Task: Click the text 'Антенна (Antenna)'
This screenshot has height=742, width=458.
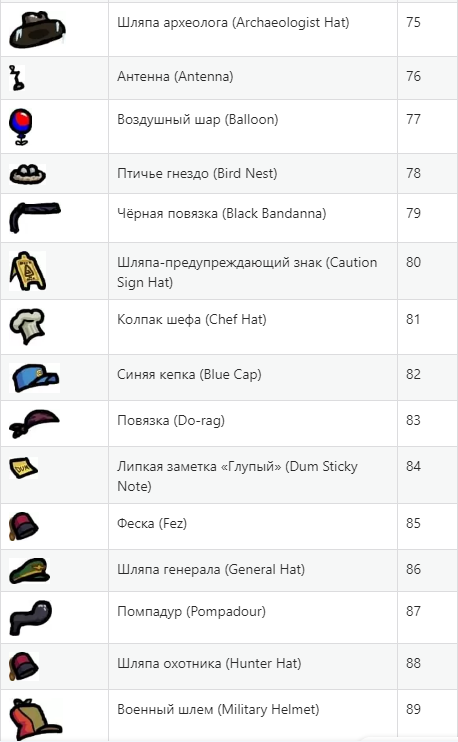Action: [175, 76]
